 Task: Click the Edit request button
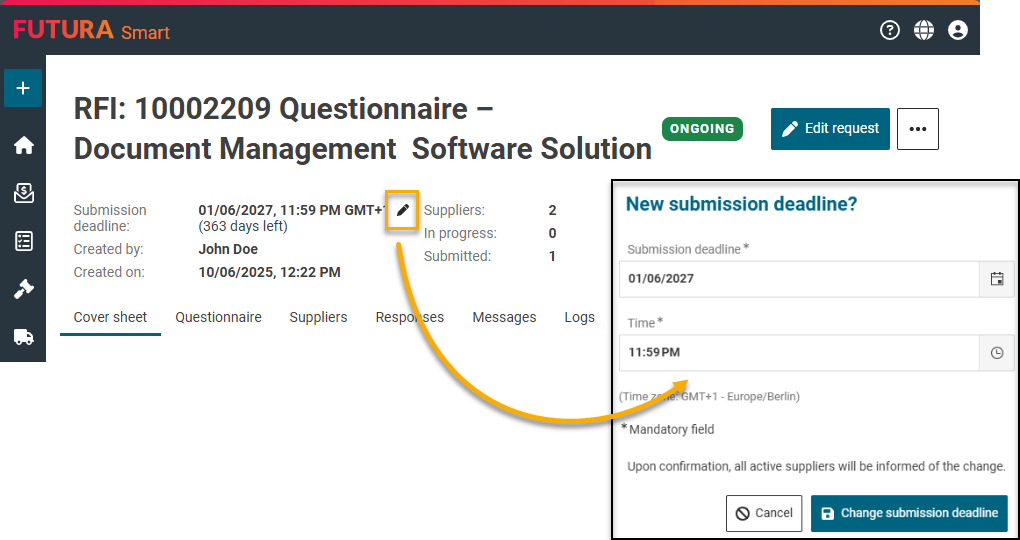(830, 129)
